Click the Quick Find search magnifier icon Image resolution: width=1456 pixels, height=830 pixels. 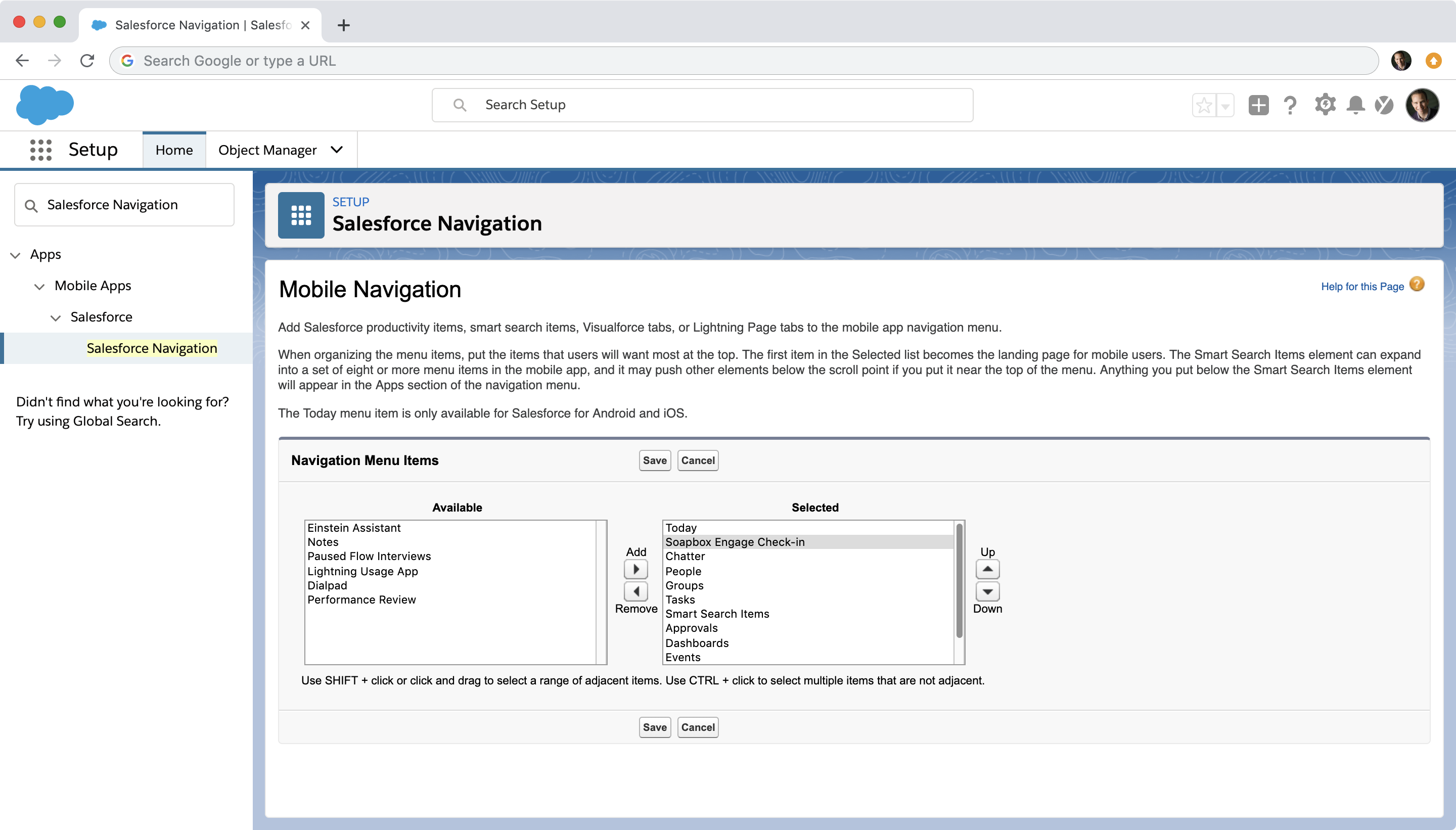31,206
